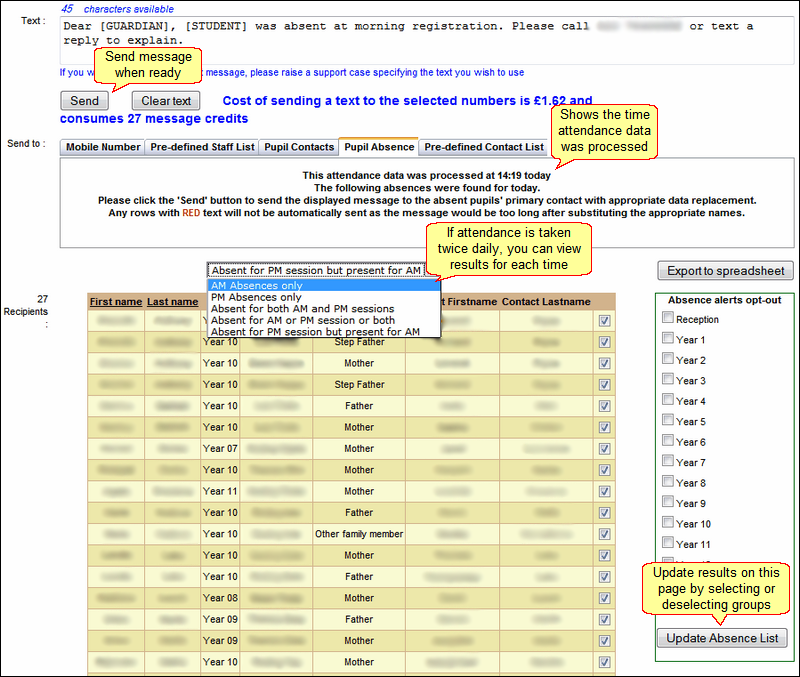Click Export to spreadsheet button
Screen dimensions: 800x677
[725, 270]
